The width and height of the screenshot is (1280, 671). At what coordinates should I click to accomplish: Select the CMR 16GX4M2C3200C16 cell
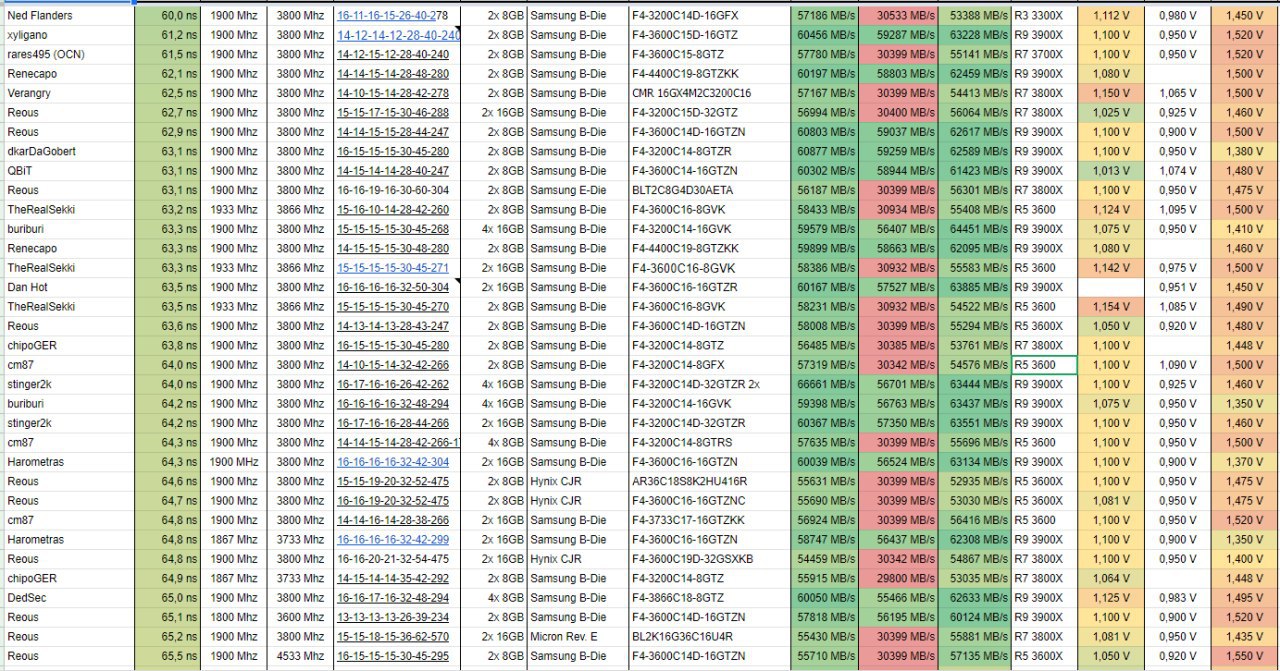[x=710, y=94]
